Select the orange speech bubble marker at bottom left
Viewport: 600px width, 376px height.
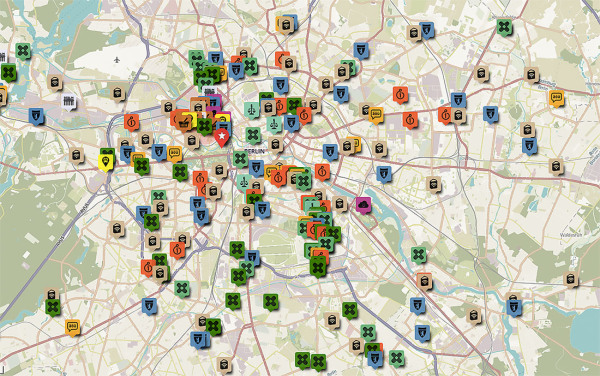click(73, 328)
